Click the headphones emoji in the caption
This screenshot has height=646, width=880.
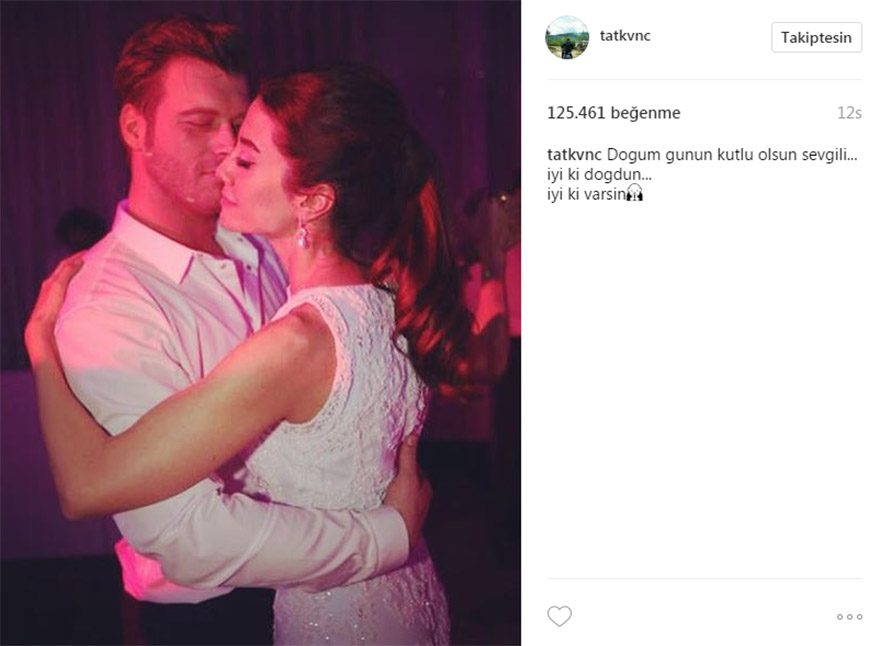click(635, 194)
